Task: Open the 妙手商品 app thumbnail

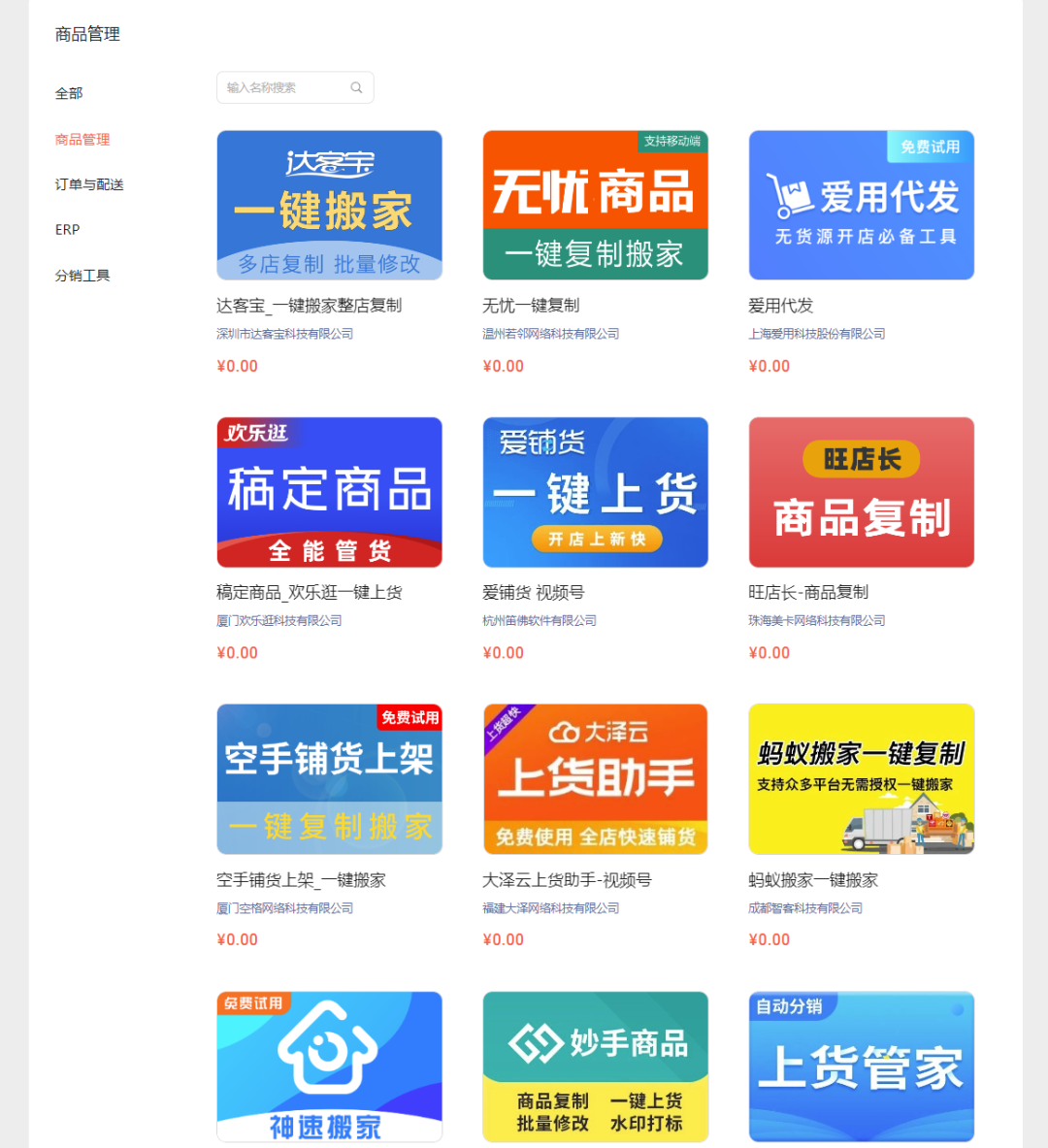Action: (x=596, y=1066)
